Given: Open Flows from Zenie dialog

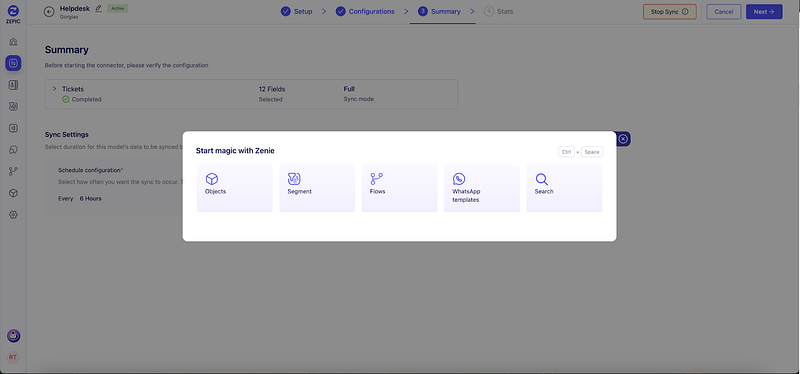Looking at the screenshot, I should pos(399,188).
